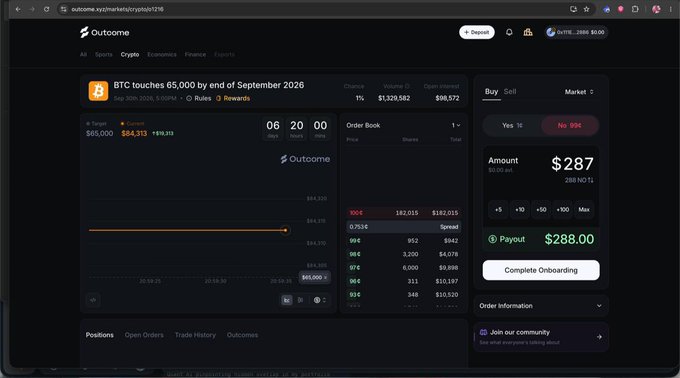Click the 99¢ bid row in order book
Image resolution: width=680 pixels, height=378 pixels.
coord(403,241)
